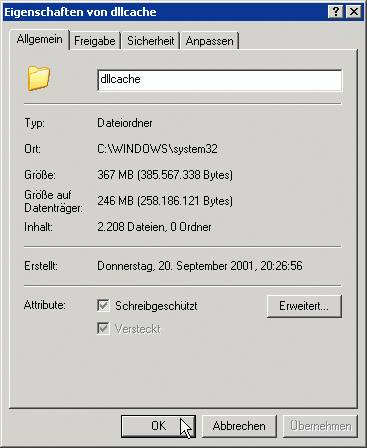Open the Erweitert... attributes dialog
Image resolution: width=367 pixels, height=448 pixels.
coord(304,306)
